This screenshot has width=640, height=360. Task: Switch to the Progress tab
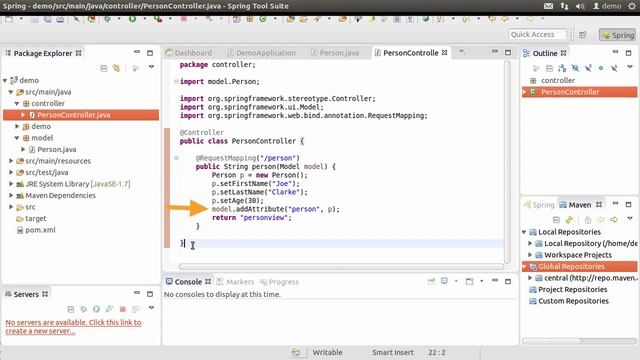coord(279,282)
